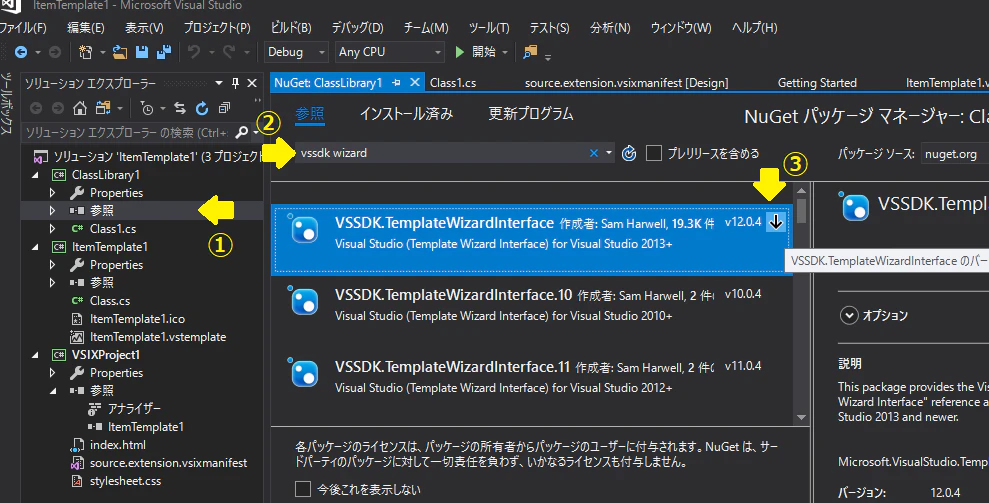Screen dimensions: 989x503
Task: Toggle the Include prerelease checkbox
Action: click(654, 153)
